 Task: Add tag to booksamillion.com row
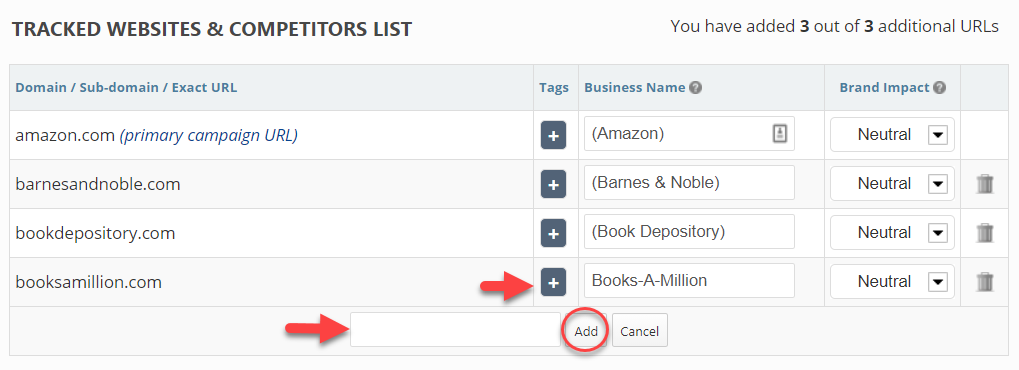(553, 282)
